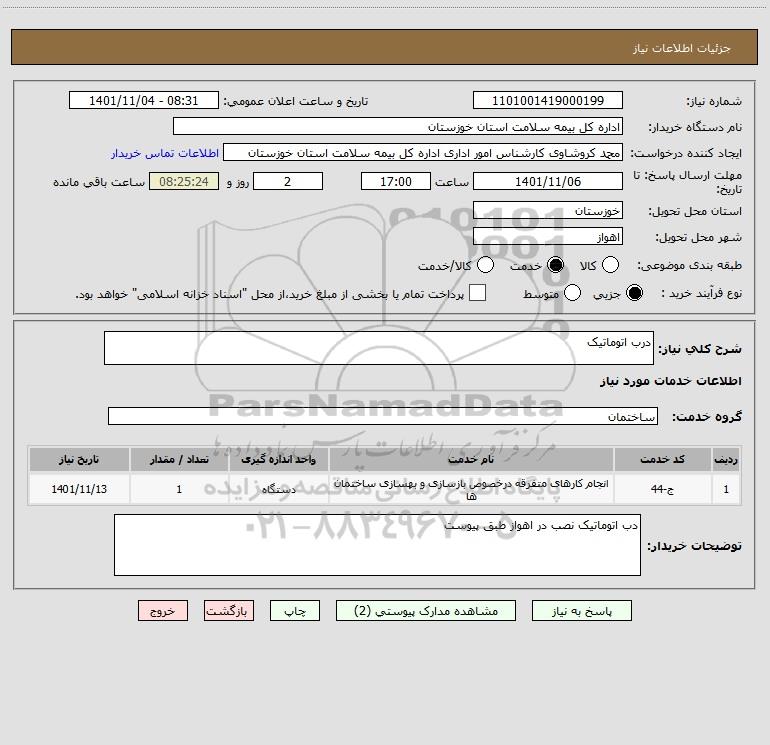Click the service group field ساختمان
Image resolution: width=770 pixels, height=745 pixels.
[383, 416]
